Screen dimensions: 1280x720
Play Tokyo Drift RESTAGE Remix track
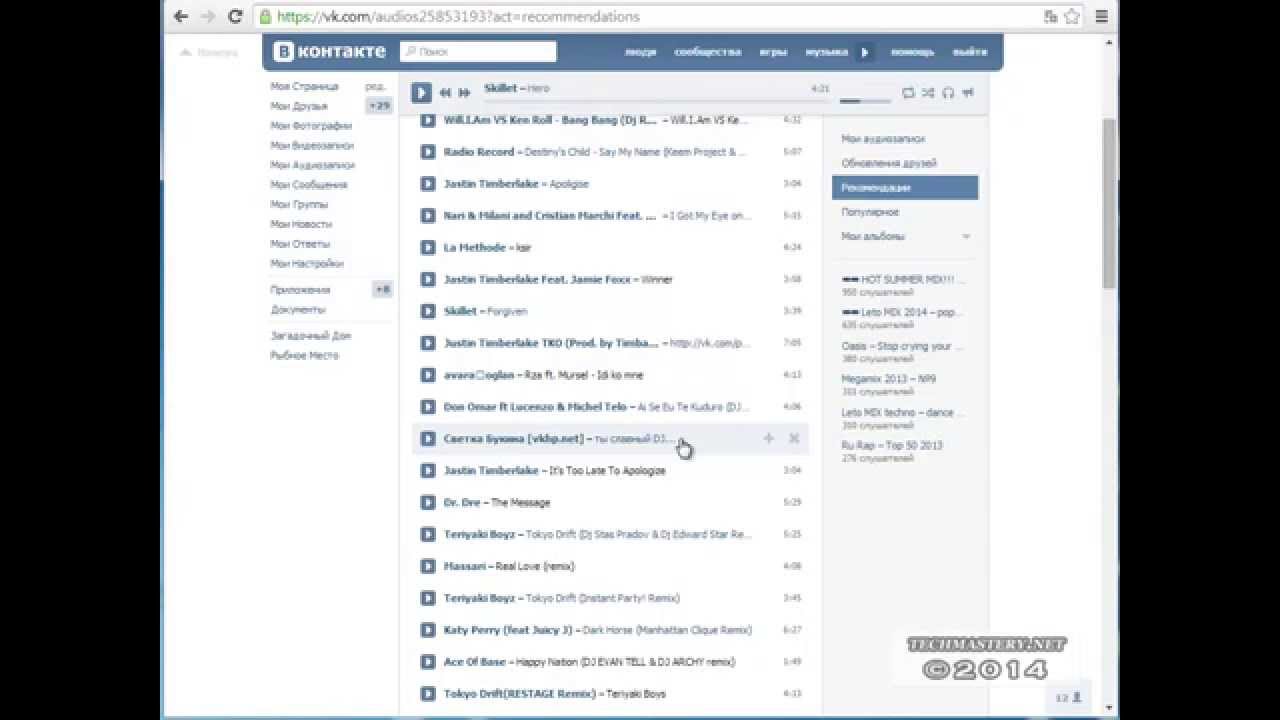point(428,693)
